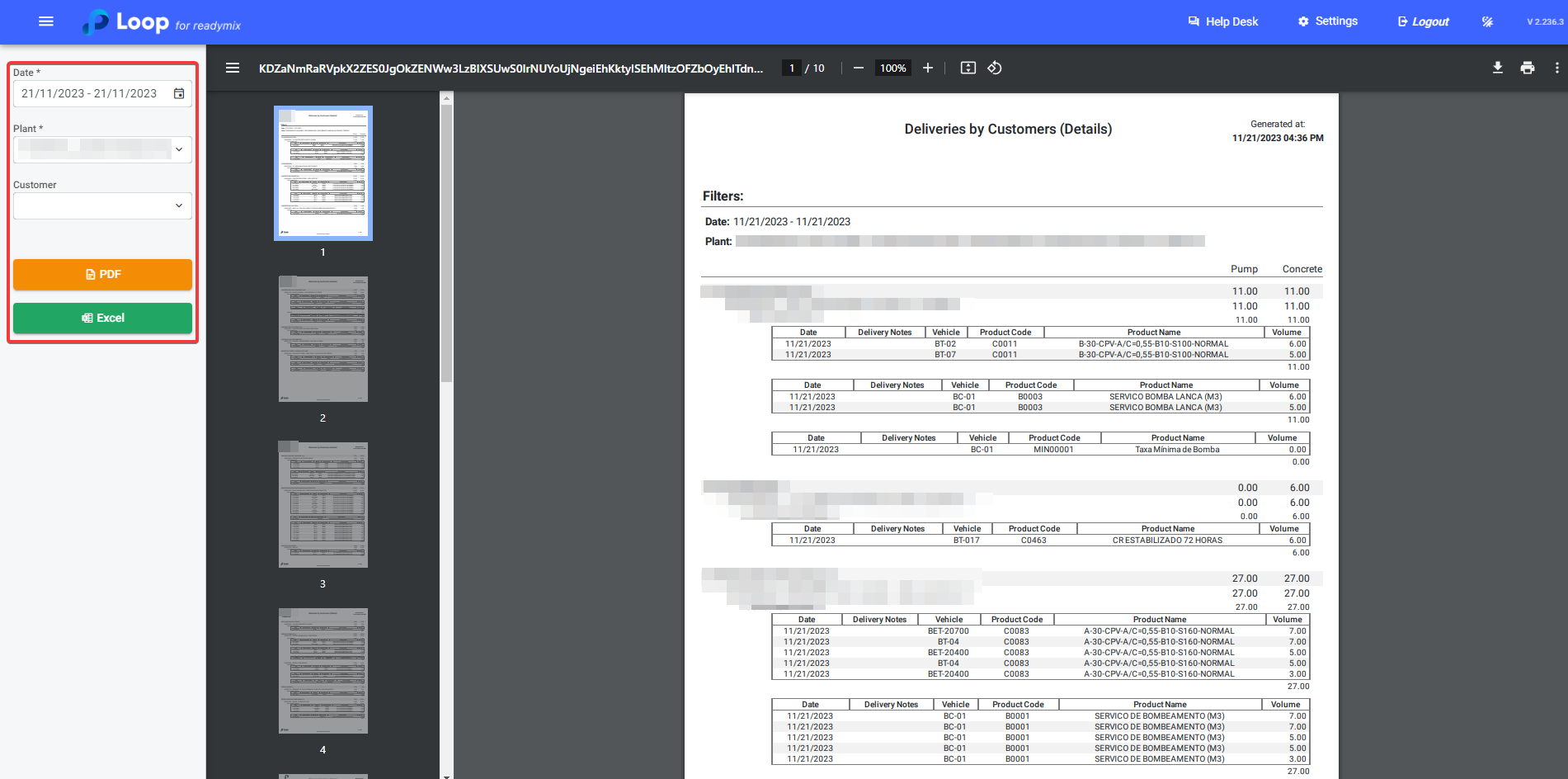
Task: Click the fit to page icon
Action: click(968, 68)
